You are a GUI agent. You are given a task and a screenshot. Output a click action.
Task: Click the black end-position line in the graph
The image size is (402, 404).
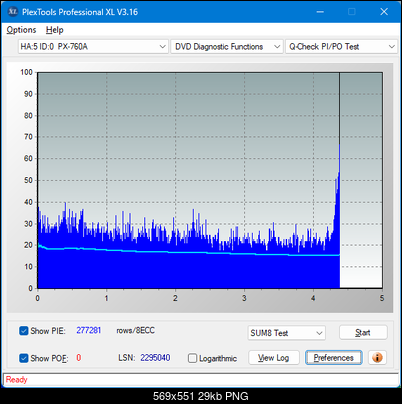pyautogui.click(x=340, y=107)
